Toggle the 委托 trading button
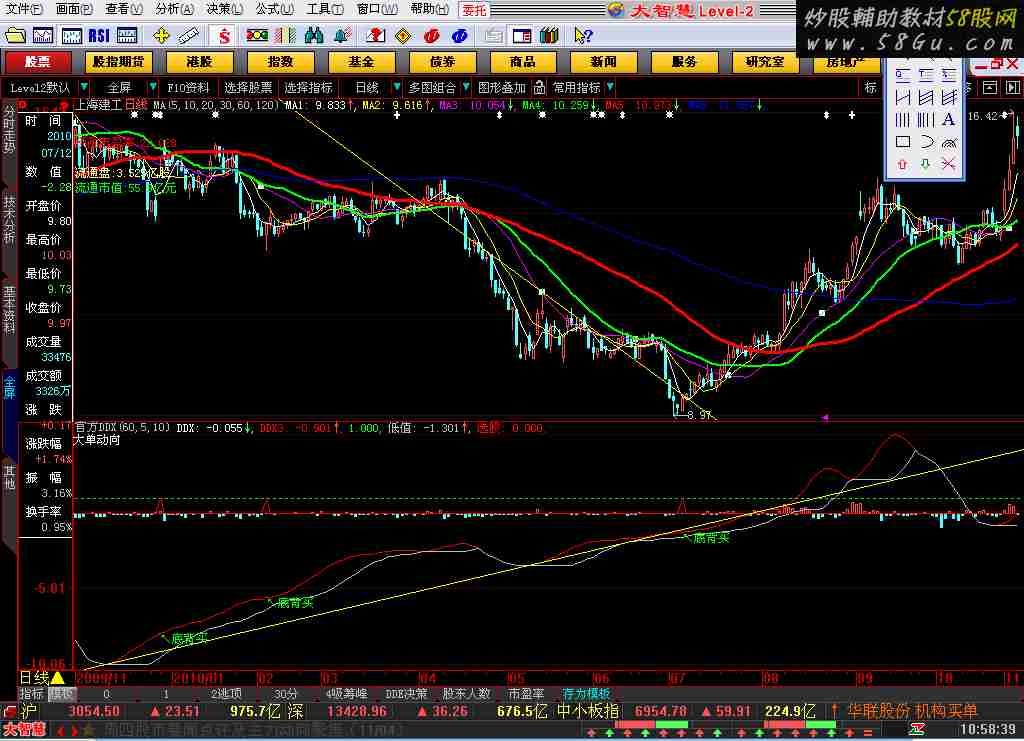 pyautogui.click(x=474, y=10)
